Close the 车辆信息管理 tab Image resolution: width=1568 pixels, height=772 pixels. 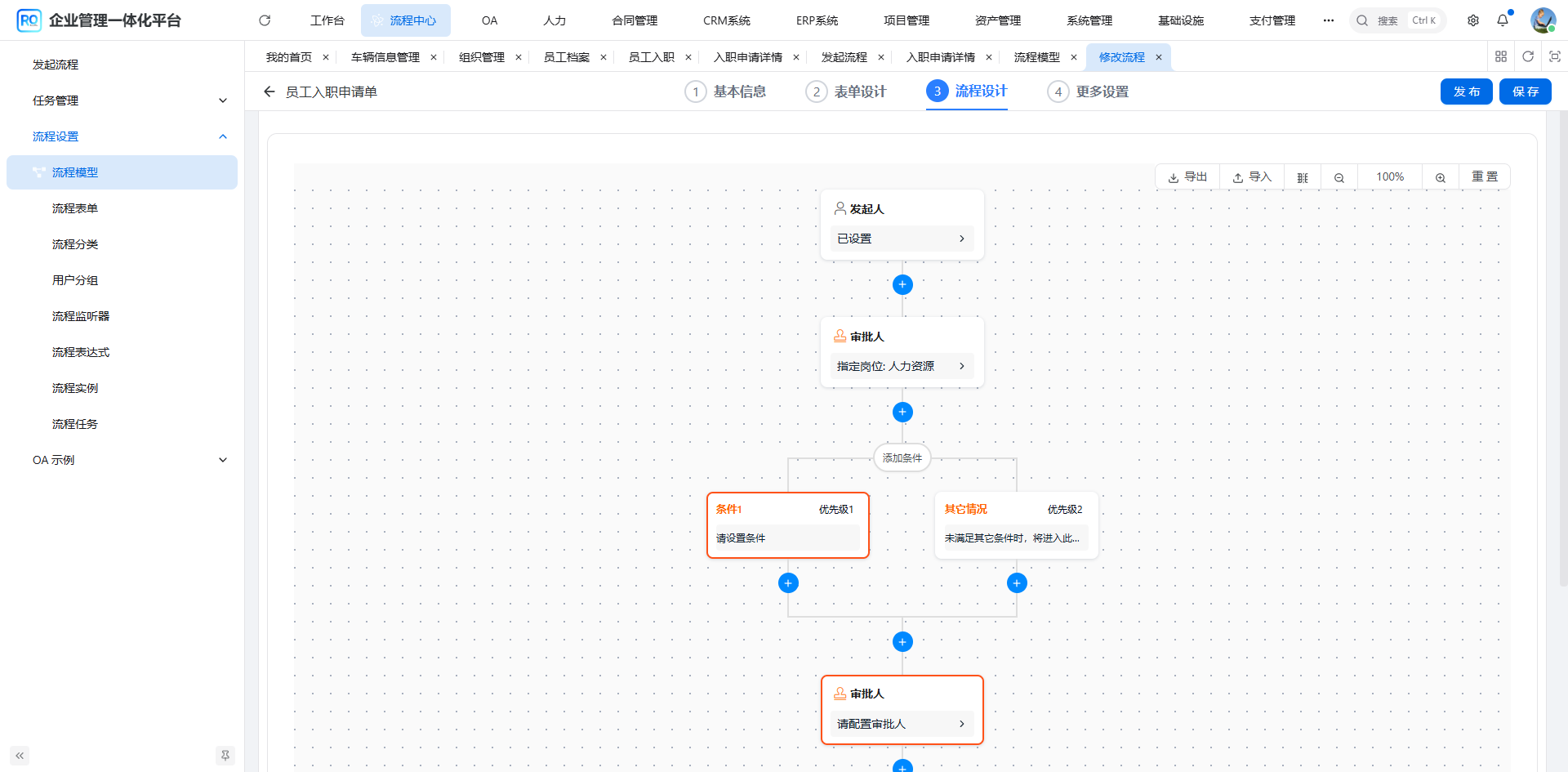[x=434, y=57]
